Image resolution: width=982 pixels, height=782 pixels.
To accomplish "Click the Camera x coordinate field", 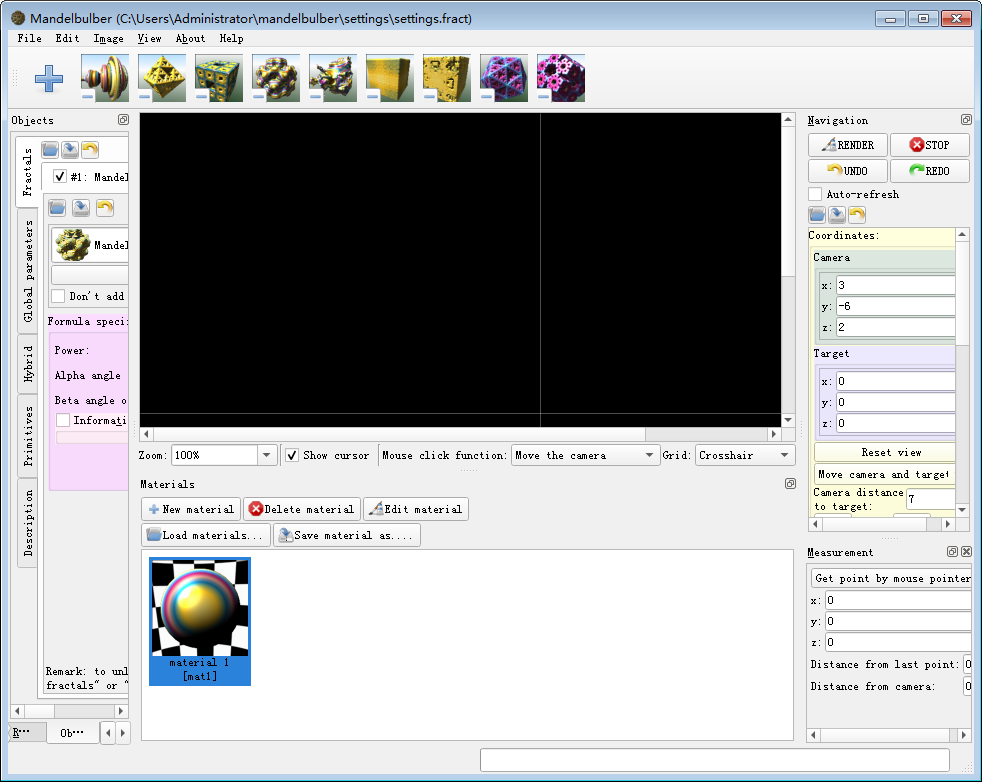I will pyautogui.click(x=896, y=285).
